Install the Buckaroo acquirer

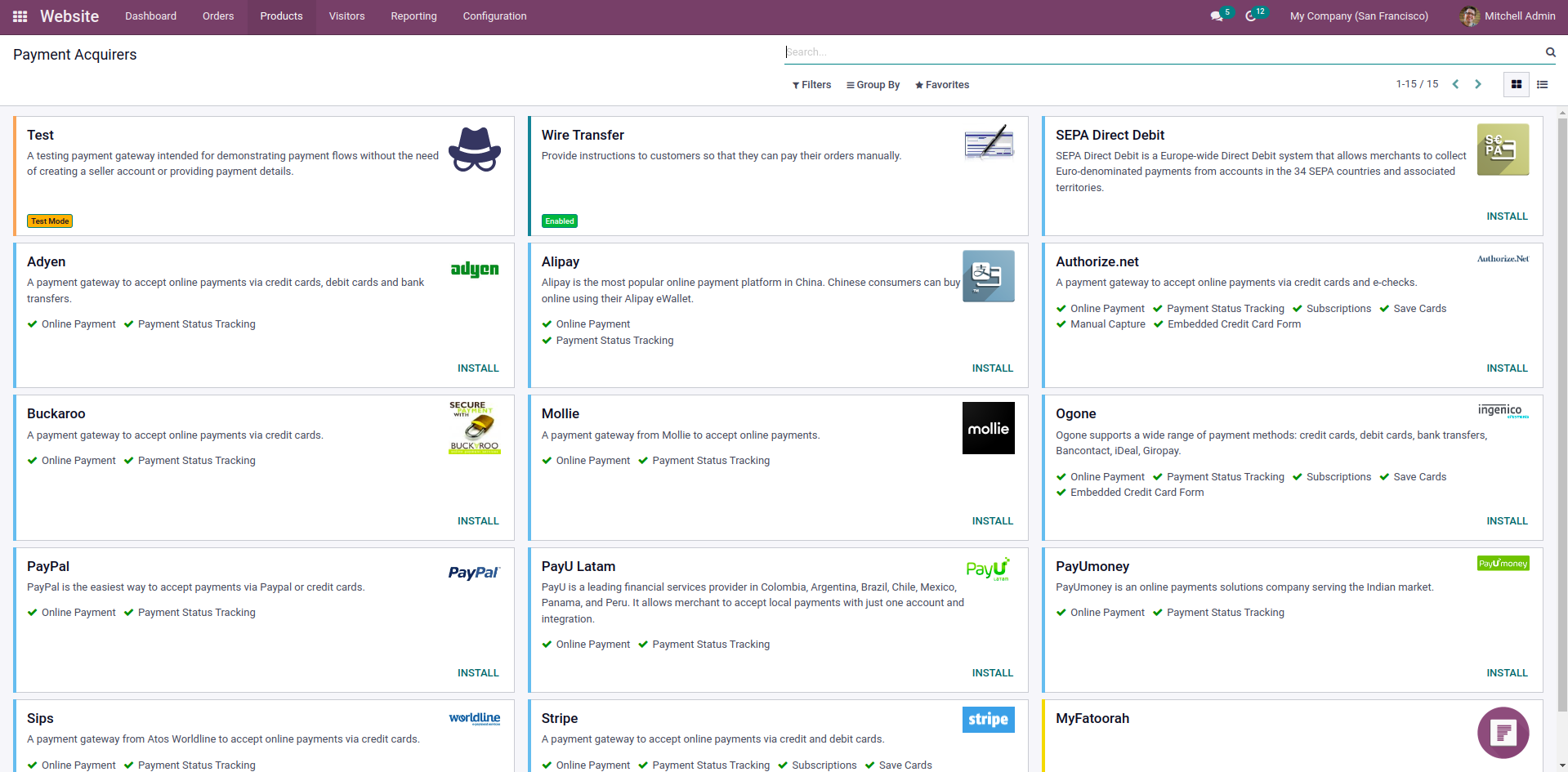[x=478, y=521]
